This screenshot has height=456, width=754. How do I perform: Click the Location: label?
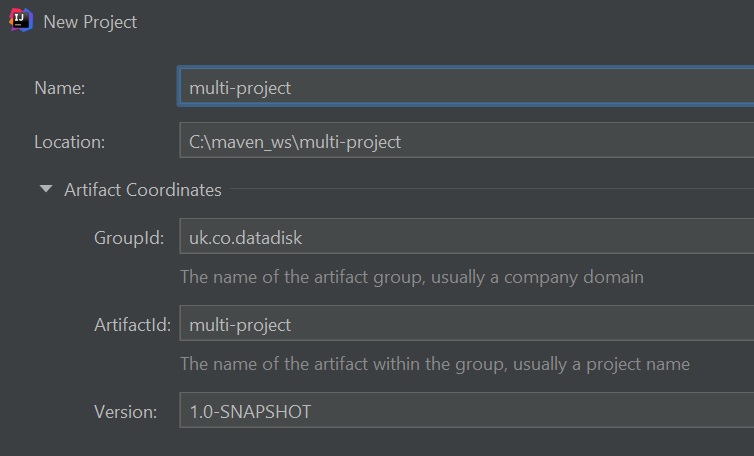pos(69,141)
